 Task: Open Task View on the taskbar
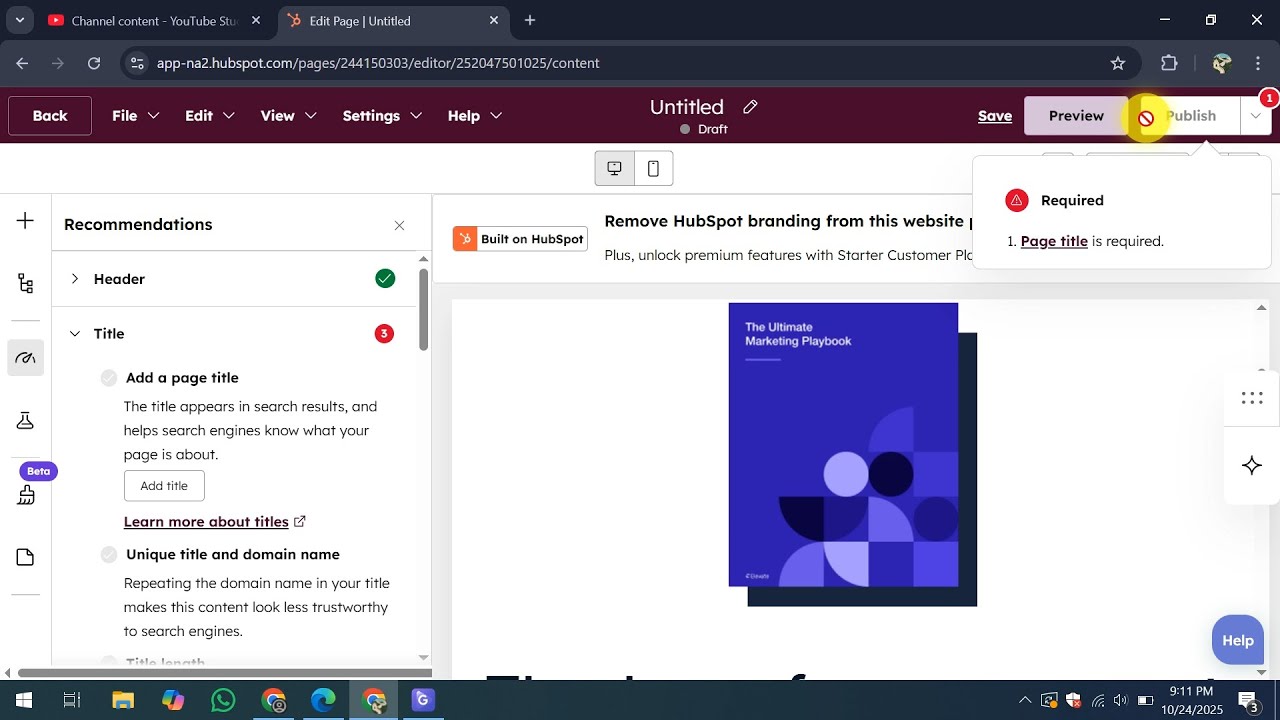click(72, 700)
